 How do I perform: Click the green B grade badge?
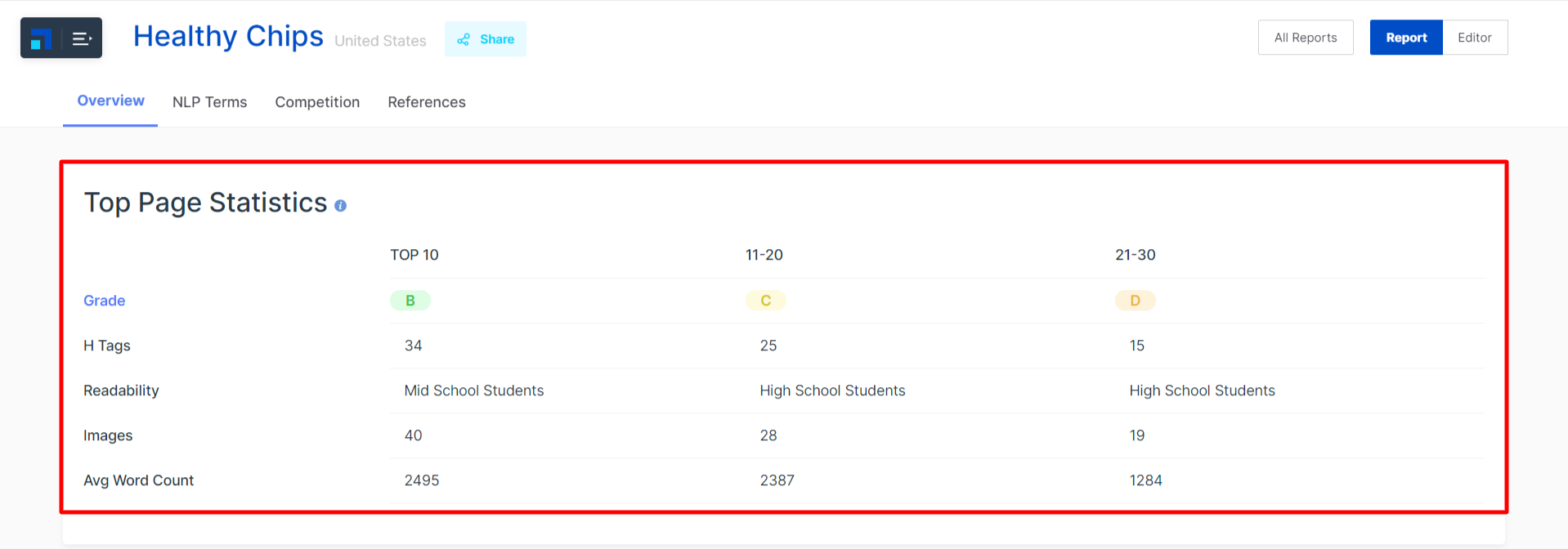click(410, 301)
